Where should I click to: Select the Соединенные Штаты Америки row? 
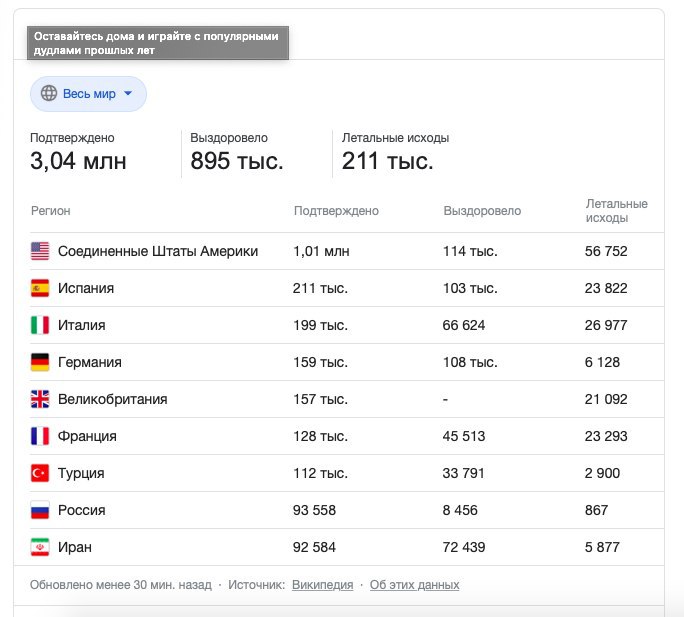pos(347,251)
